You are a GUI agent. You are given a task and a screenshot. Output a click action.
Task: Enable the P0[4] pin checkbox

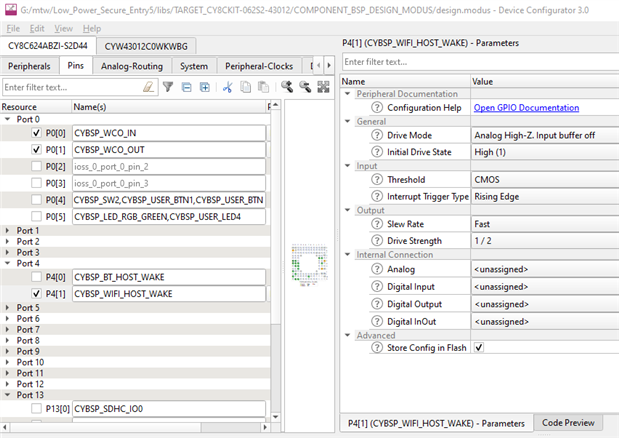point(36,200)
